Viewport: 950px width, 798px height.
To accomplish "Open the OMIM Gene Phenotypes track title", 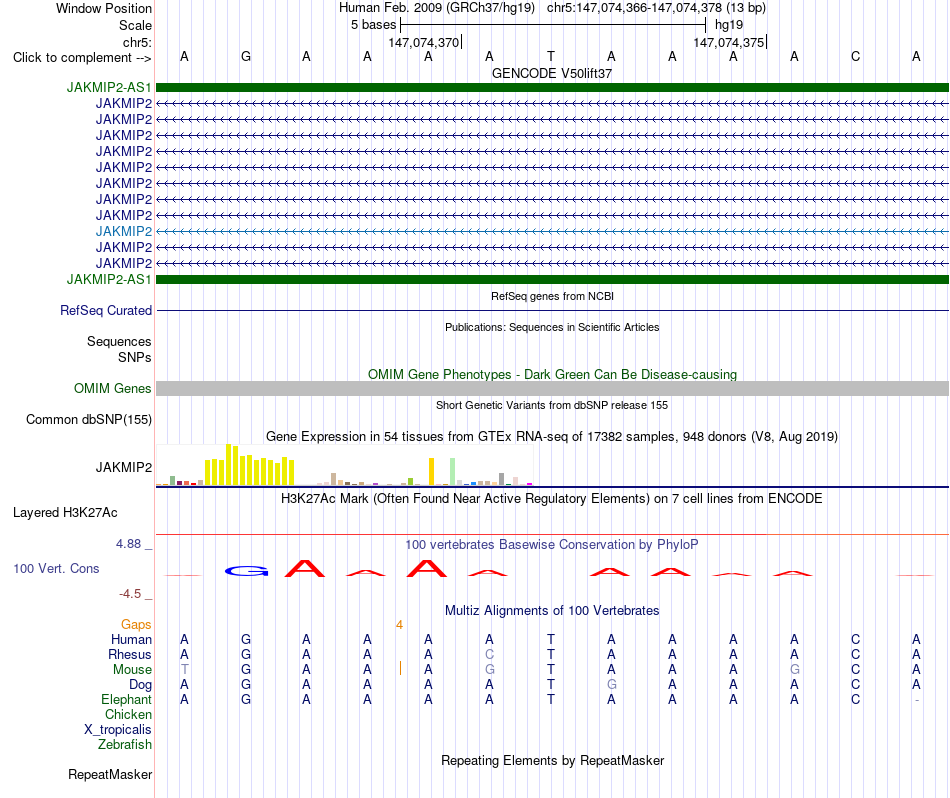I will [552, 374].
